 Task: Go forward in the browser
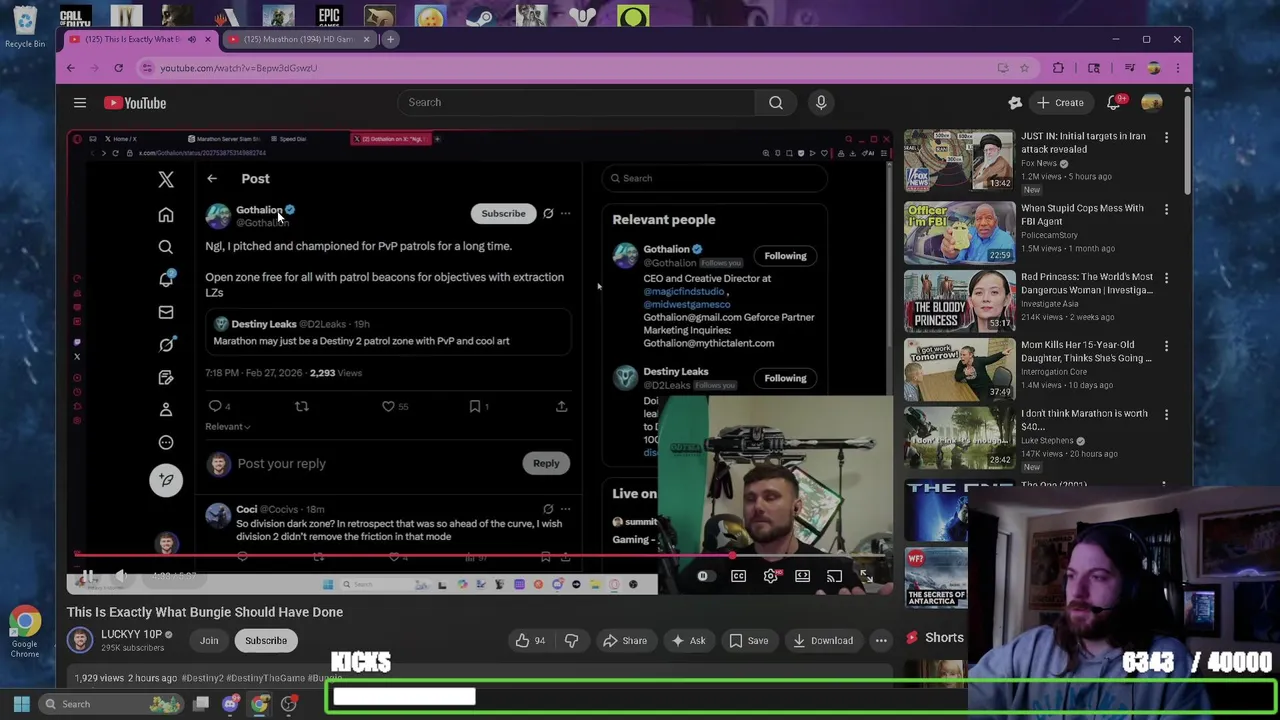pos(95,68)
